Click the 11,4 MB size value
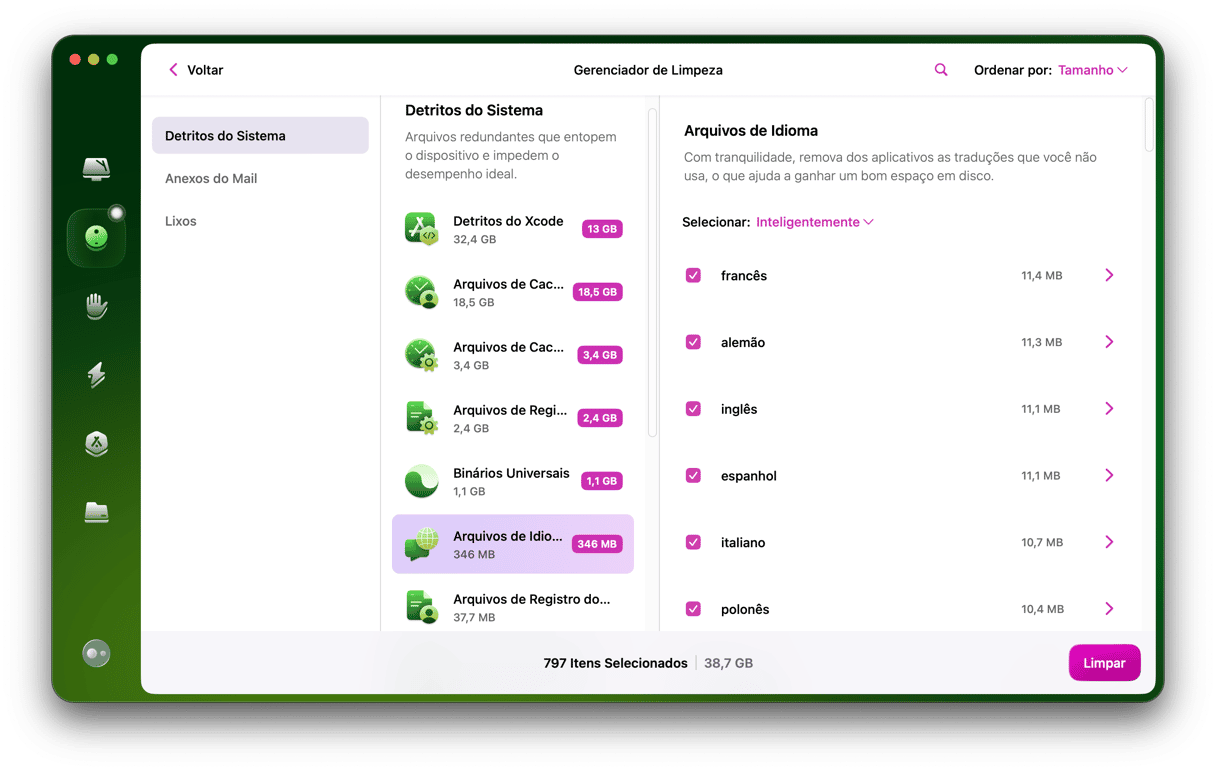Image resolution: width=1216 pixels, height=771 pixels. (x=1041, y=275)
